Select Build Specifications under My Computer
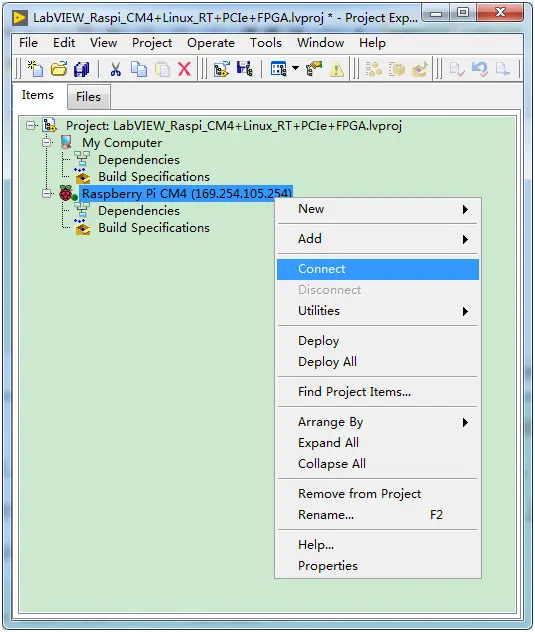The image size is (535, 632). 154,177
